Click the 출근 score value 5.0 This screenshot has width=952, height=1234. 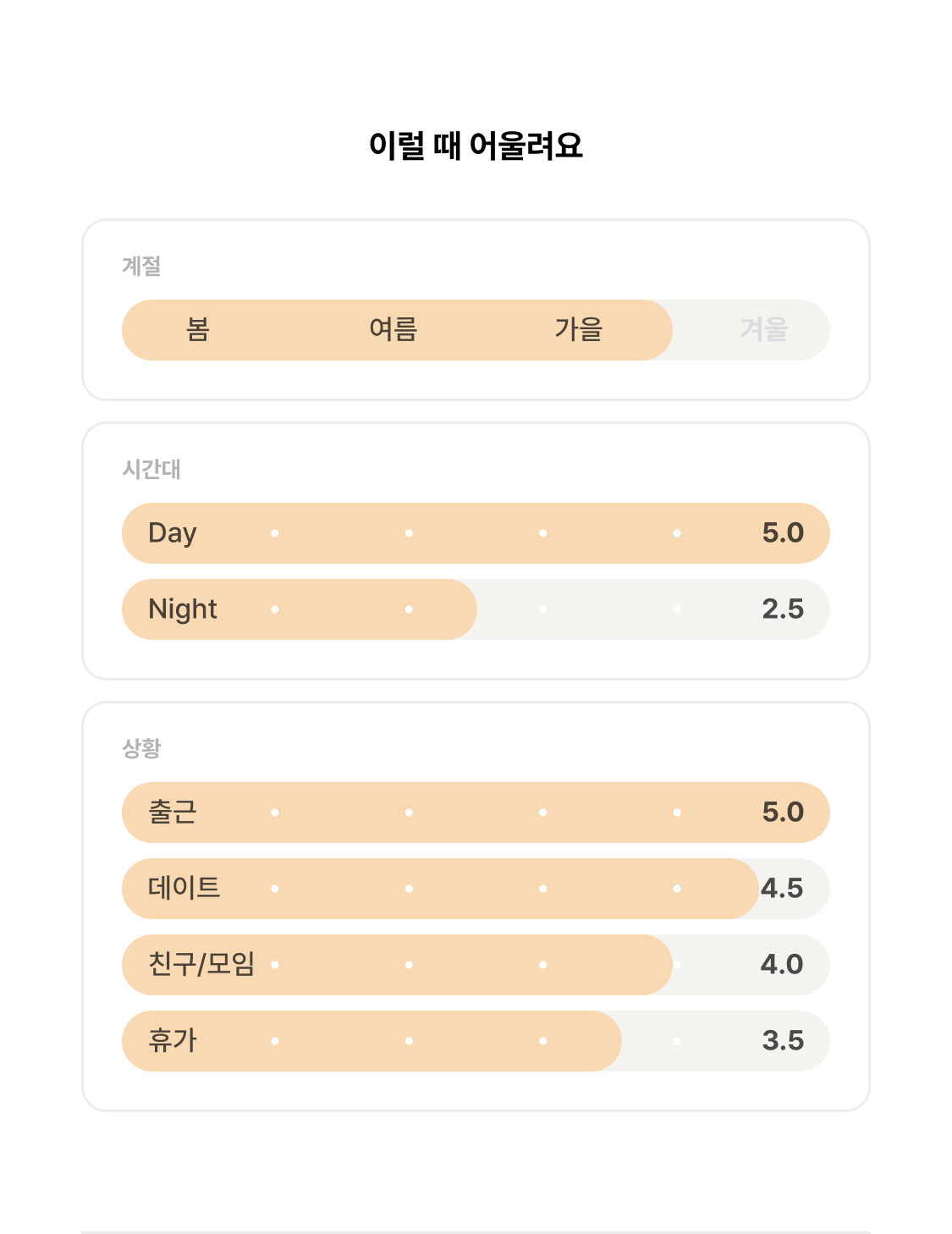783,813
